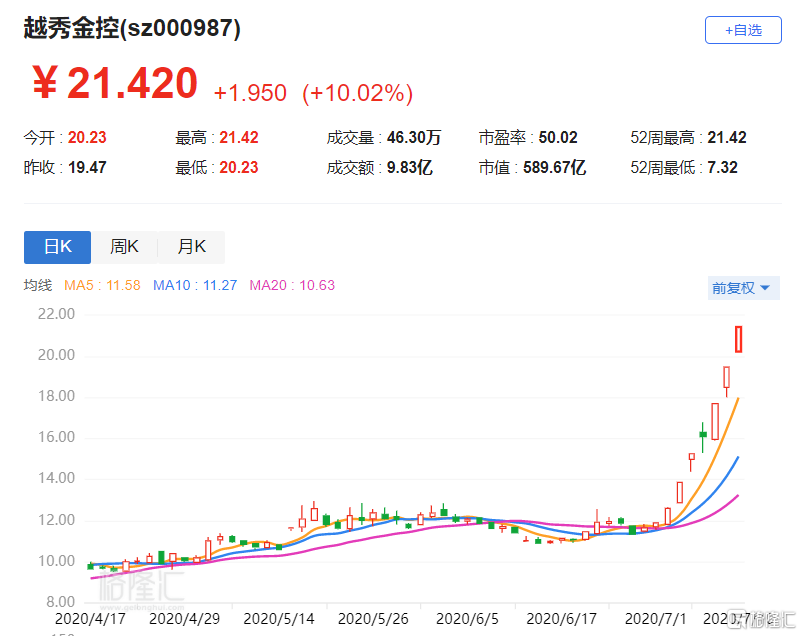Click the 20.00 y-axis label
Viewport: 802px width, 636px height.
point(56,355)
